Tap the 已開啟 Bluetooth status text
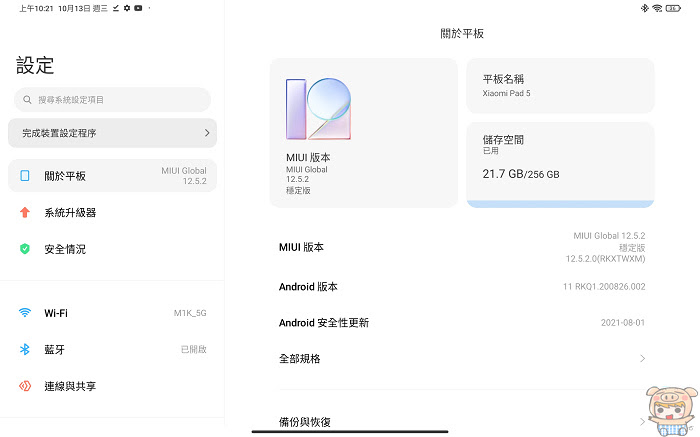 [x=194, y=349]
